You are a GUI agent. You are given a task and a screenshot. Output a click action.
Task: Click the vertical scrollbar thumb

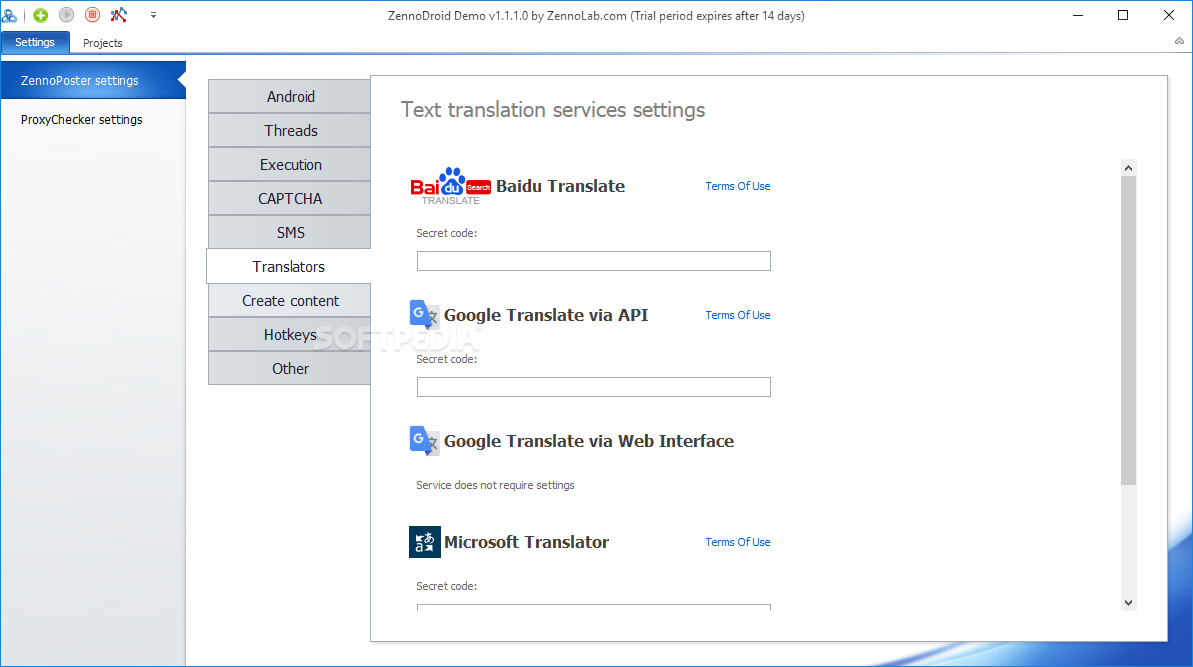pos(1128,330)
